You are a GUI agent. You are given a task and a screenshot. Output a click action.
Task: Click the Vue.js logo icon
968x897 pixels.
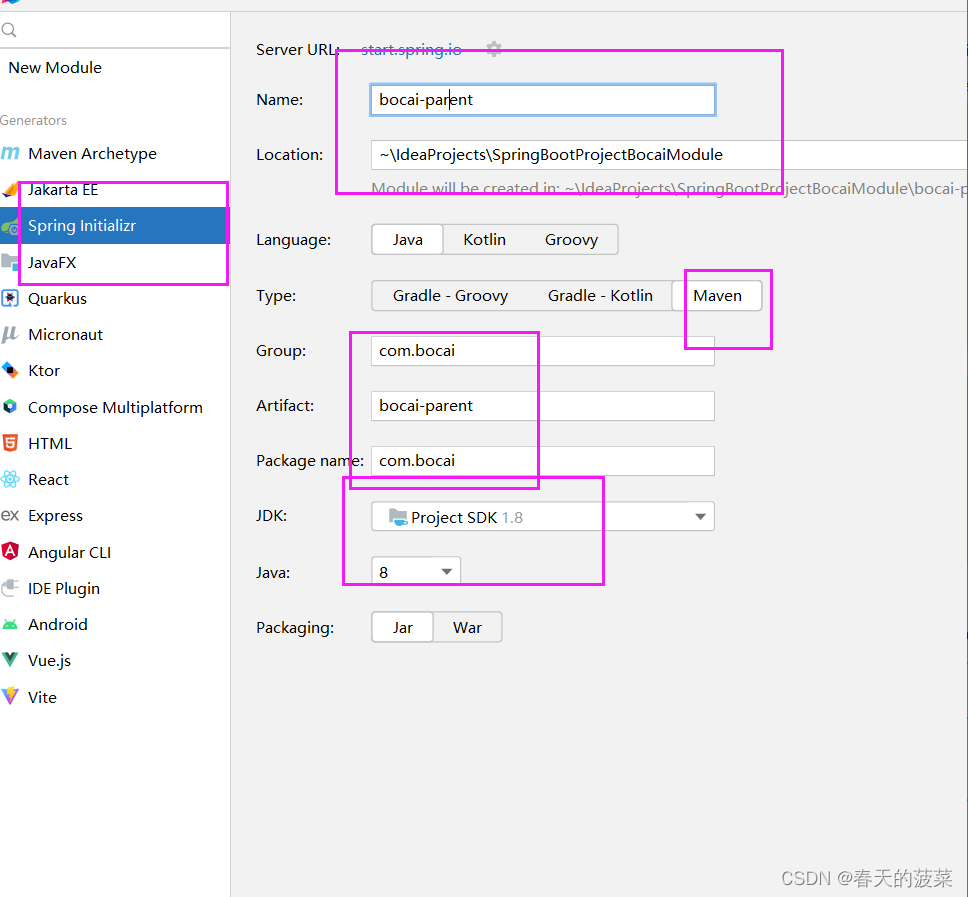(10, 660)
